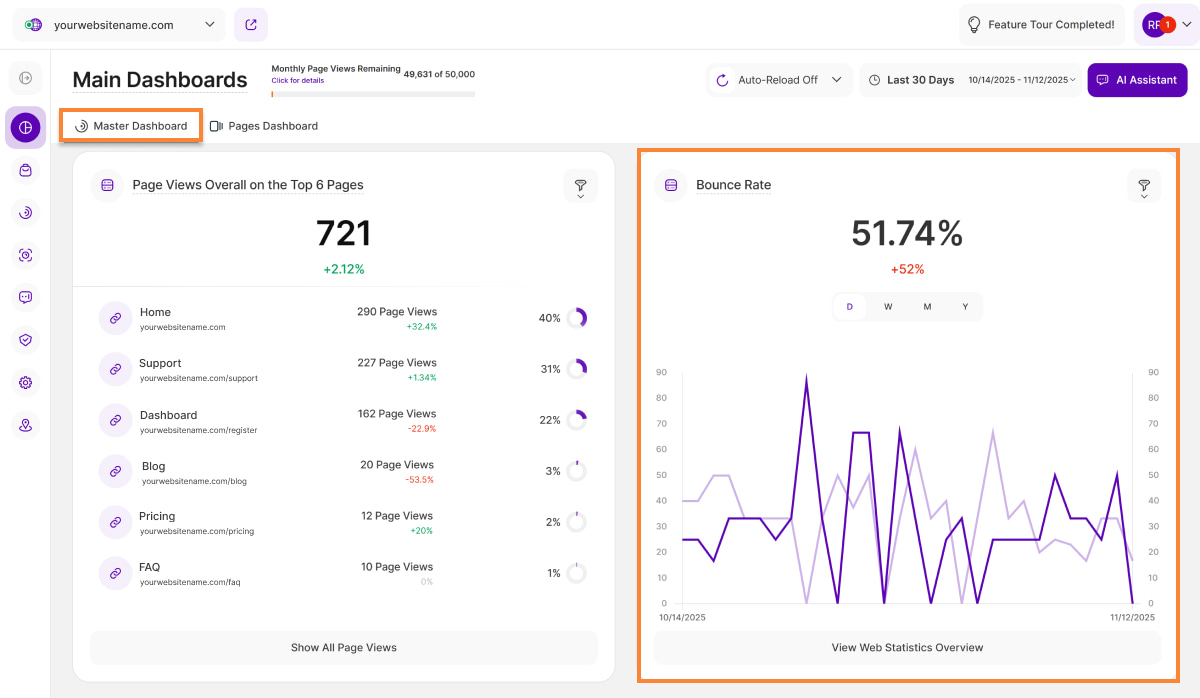Open website in new tab icon
Screen dimensions: 1200x698
pyautogui.click(x=250, y=25)
